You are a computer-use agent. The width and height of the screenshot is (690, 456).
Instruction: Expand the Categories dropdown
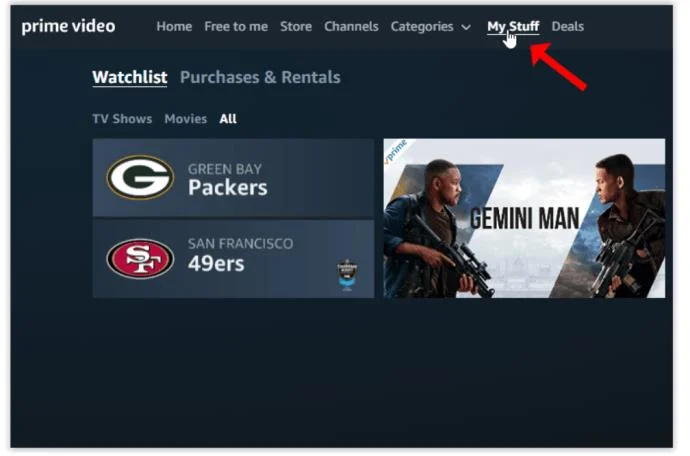pos(431,27)
